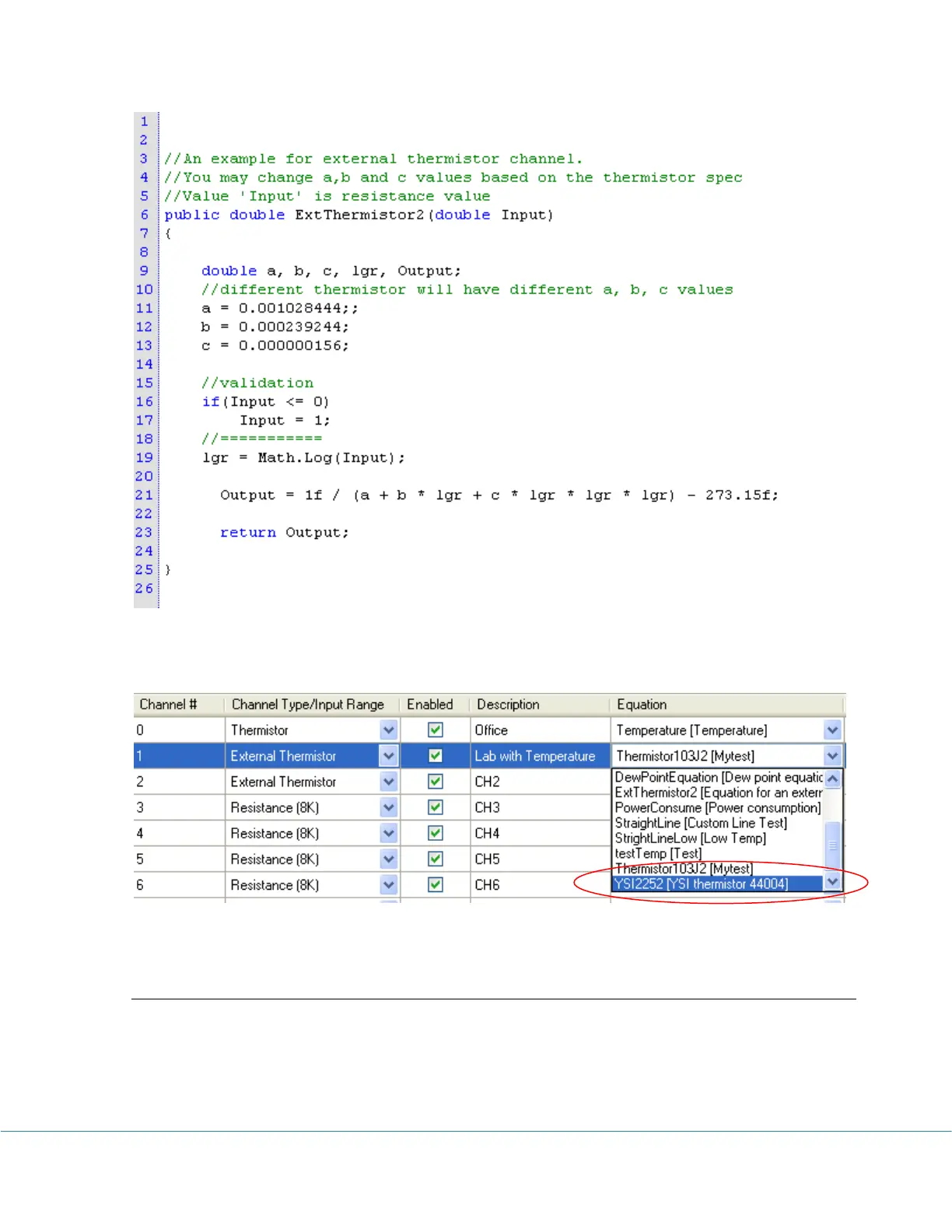Toggle Enabled checkbox for Lab with Temperature
This screenshot has height=1232, width=952.
436,756
